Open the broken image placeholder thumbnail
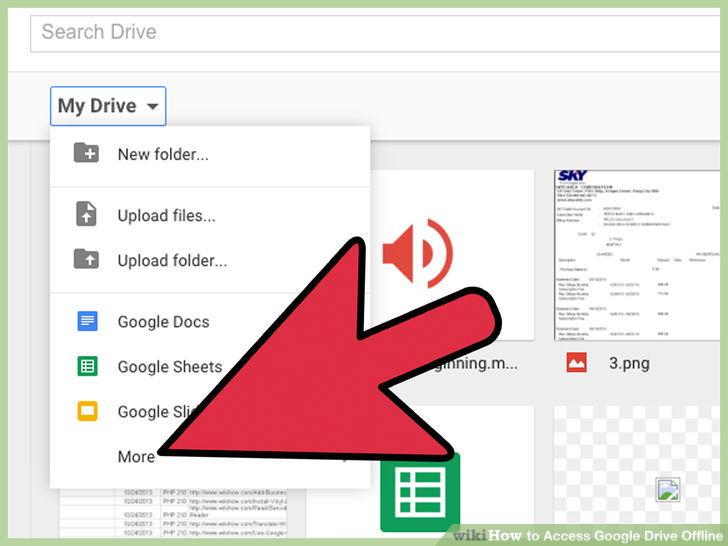Viewport: 728px width, 546px height. tap(668, 489)
